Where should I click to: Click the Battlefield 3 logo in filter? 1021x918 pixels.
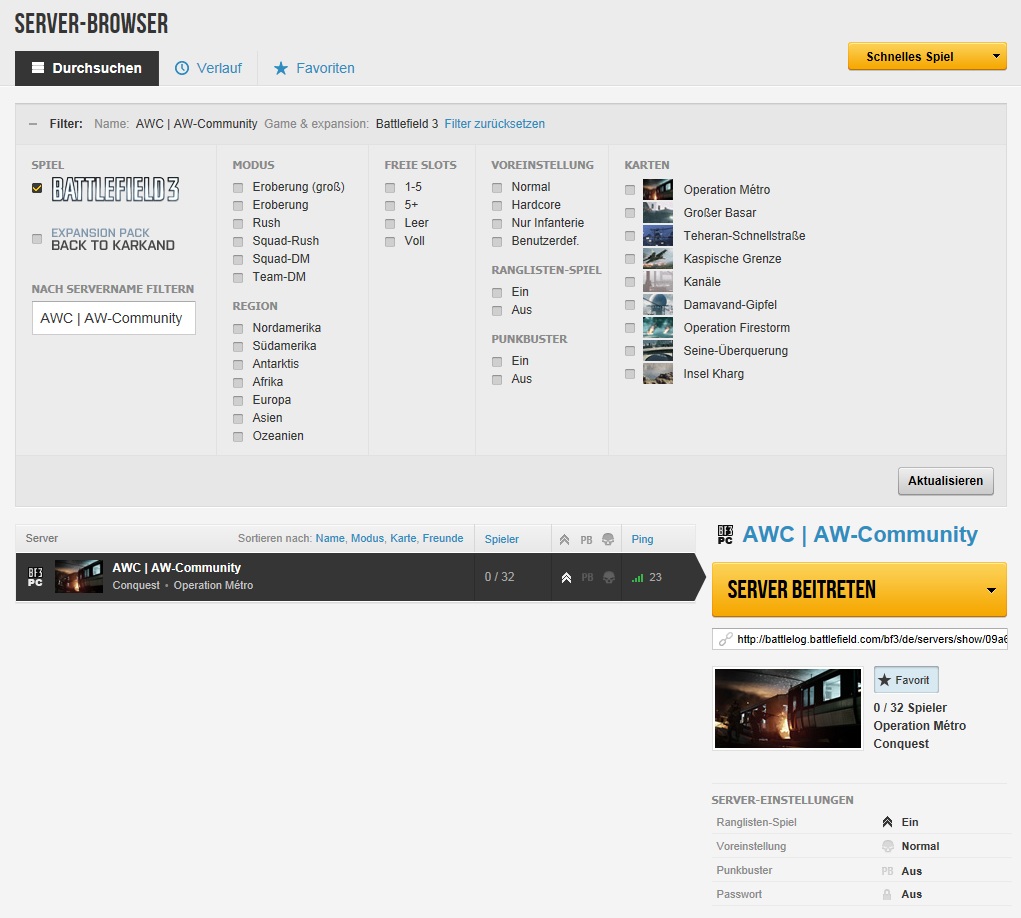115,189
